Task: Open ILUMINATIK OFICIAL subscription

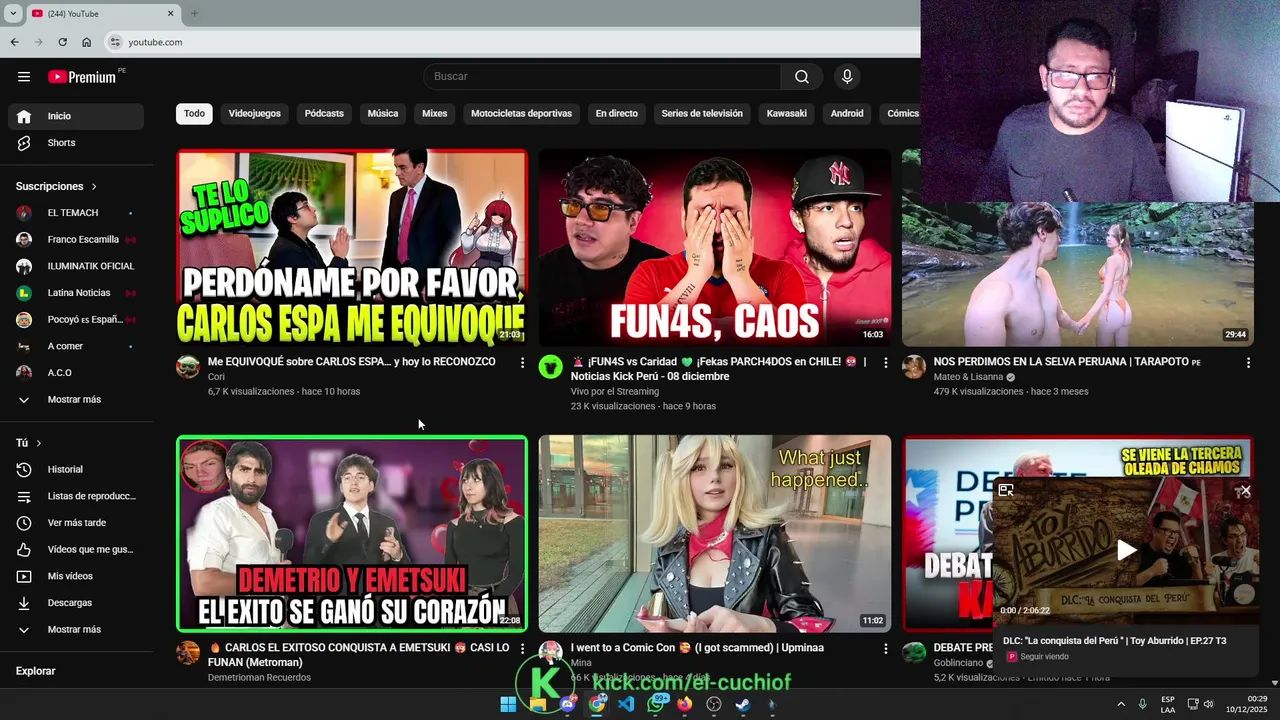Action: tap(76, 266)
